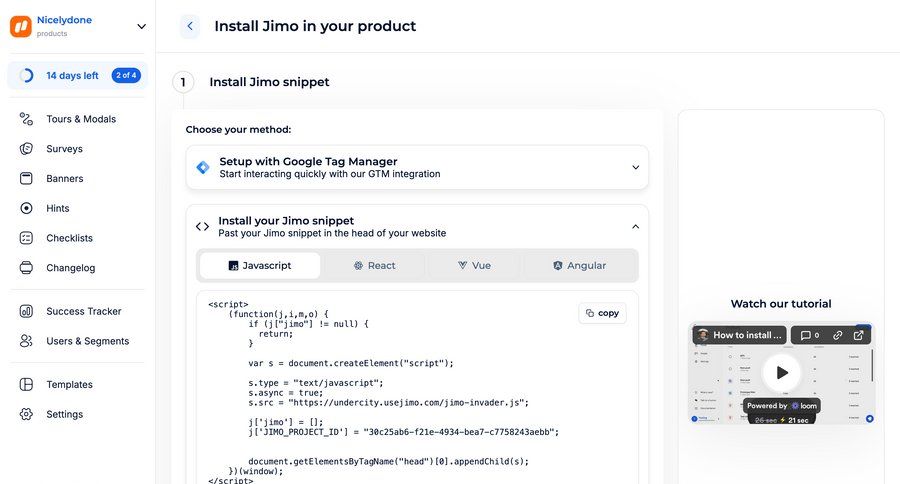Go back with the left arrow button

coord(190,26)
